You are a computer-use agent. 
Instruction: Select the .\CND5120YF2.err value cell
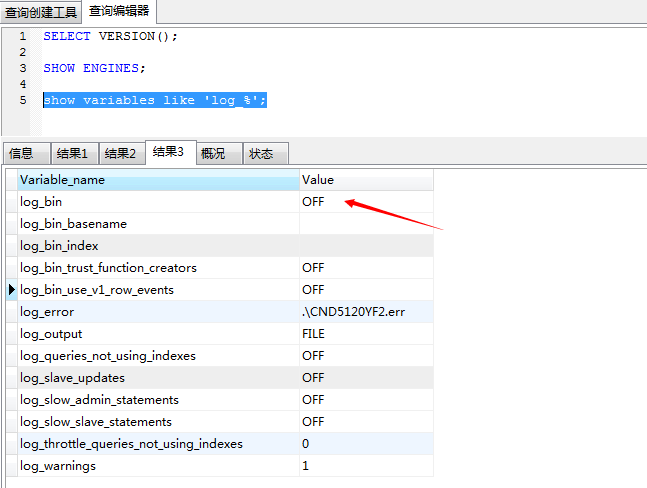366,312
